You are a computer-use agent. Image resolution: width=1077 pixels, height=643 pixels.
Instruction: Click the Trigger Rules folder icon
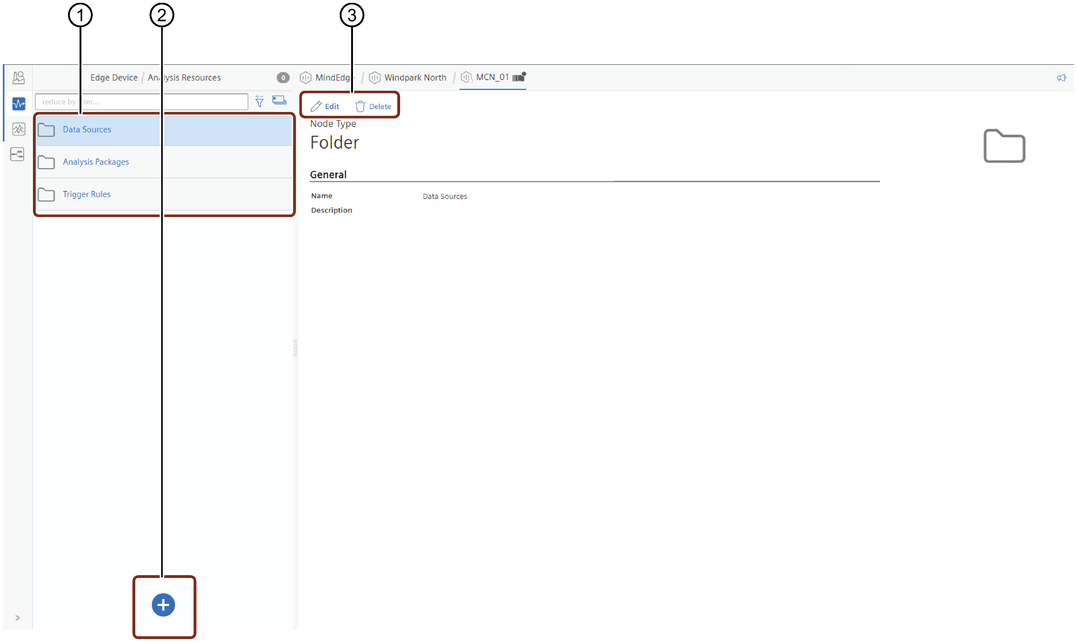click(46, 194)
